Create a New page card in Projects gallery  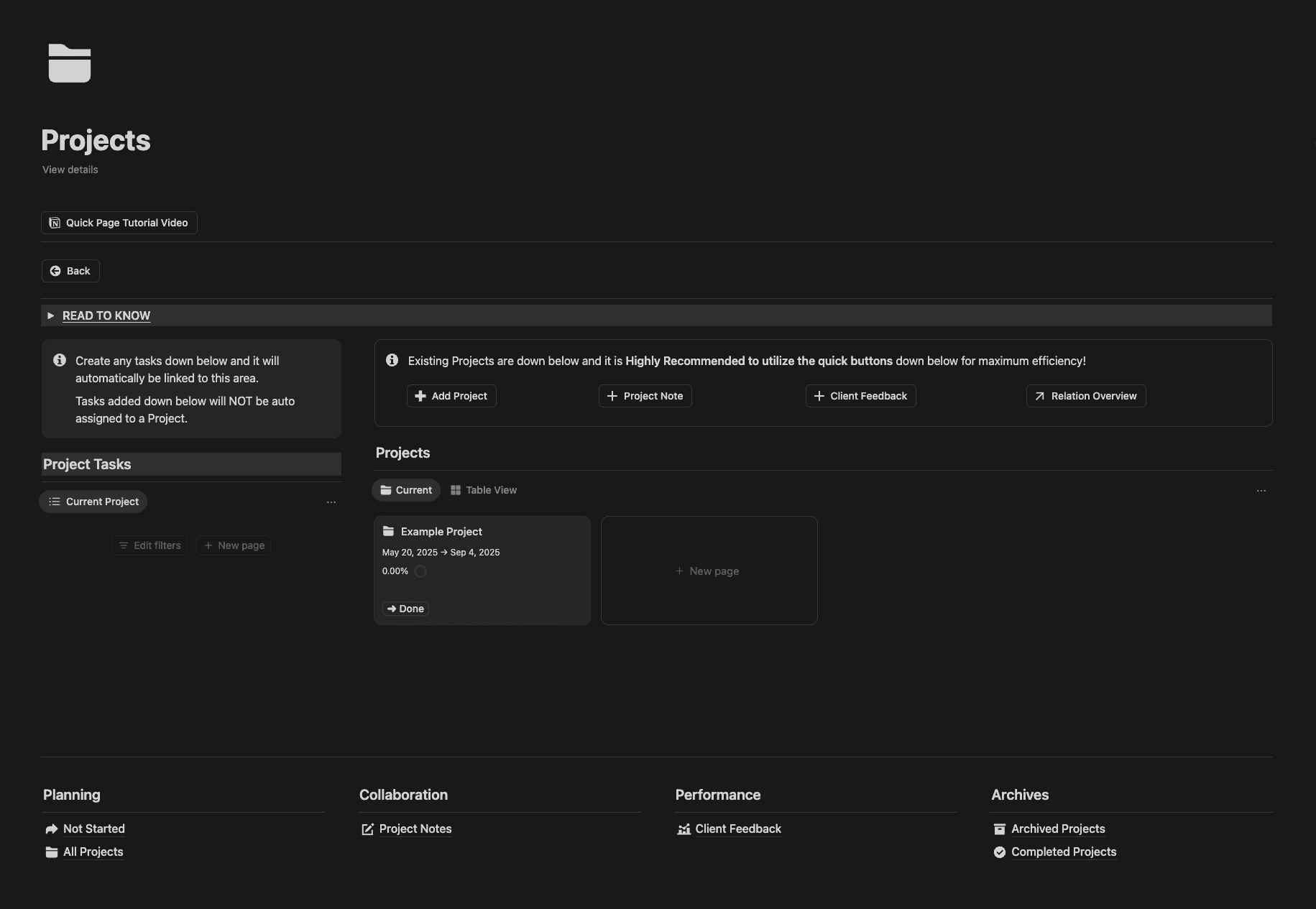709,571
